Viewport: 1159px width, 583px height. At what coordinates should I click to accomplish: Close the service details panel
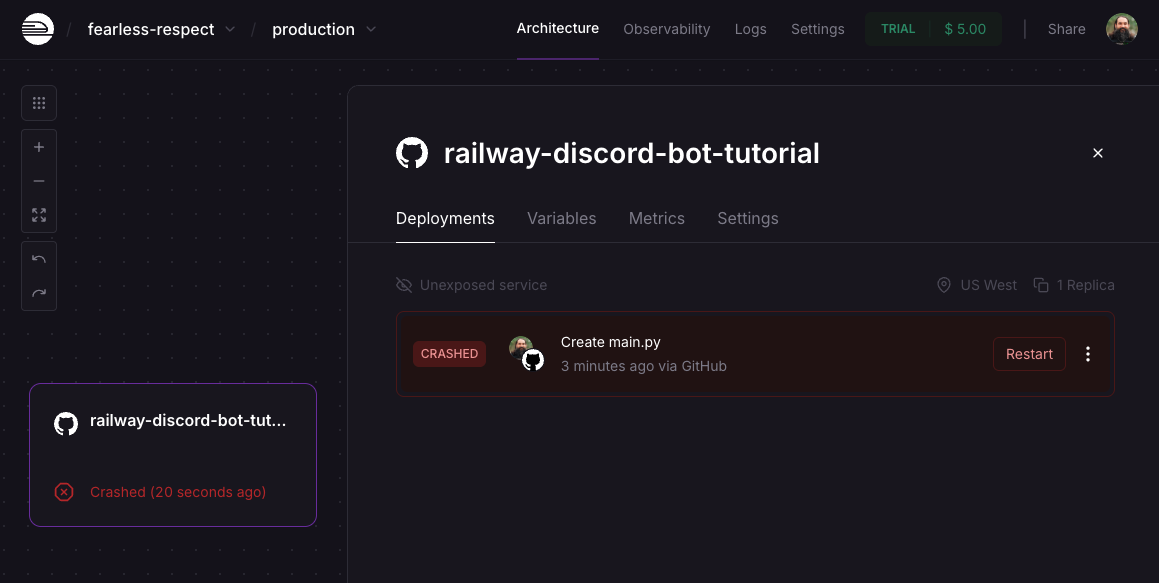click(1097, 153)
